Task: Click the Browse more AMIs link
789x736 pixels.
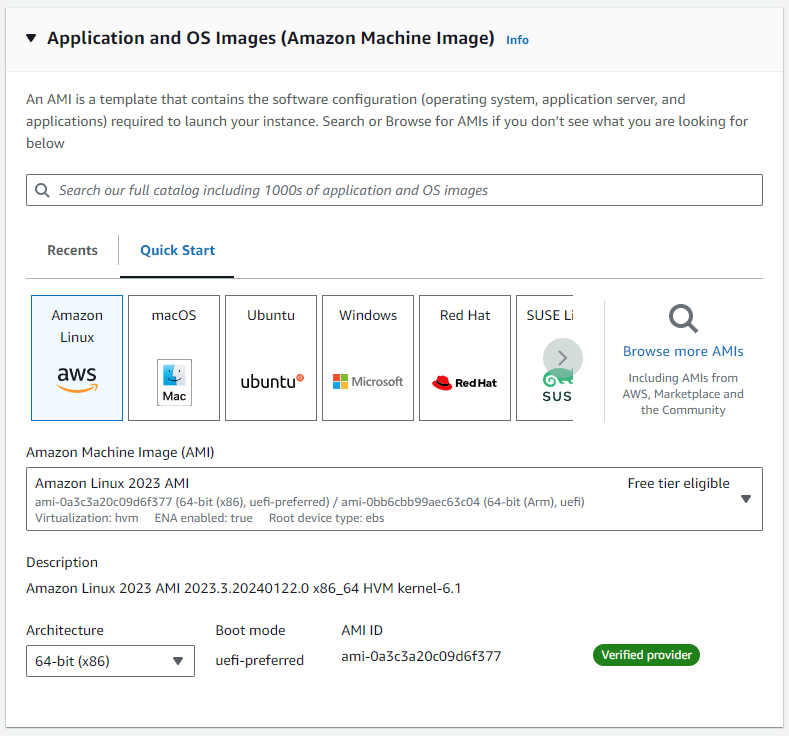Action: (x=683, y=351)
